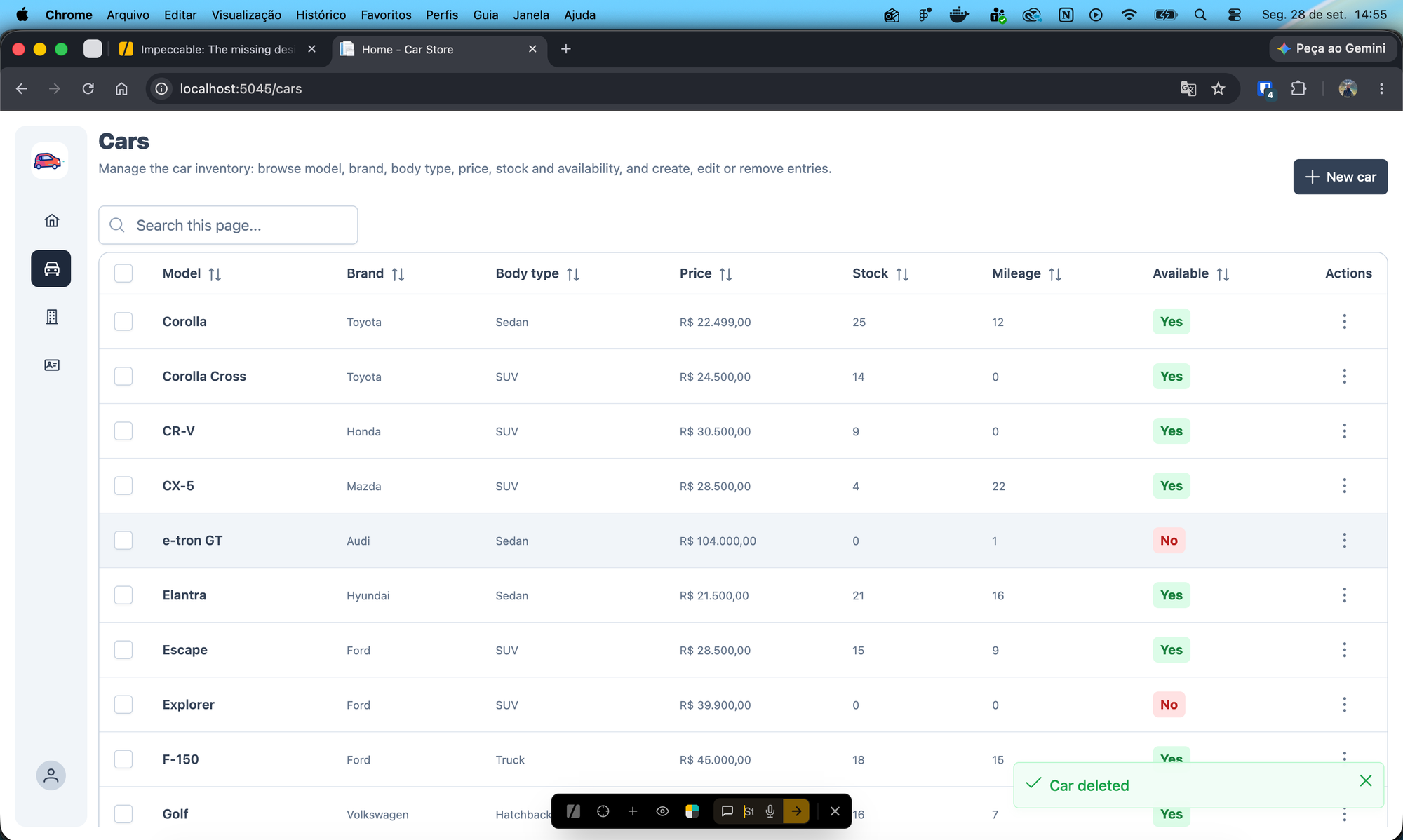Toggle the select-all checkbox in table header
The image size is (1403, 840).
click(x=123, y=273)
